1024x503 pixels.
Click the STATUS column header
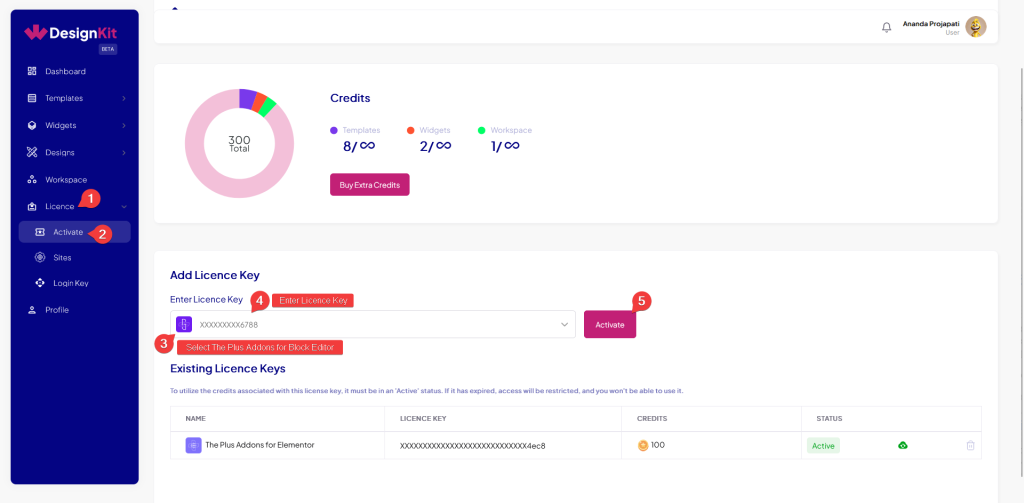pos(829,419)
